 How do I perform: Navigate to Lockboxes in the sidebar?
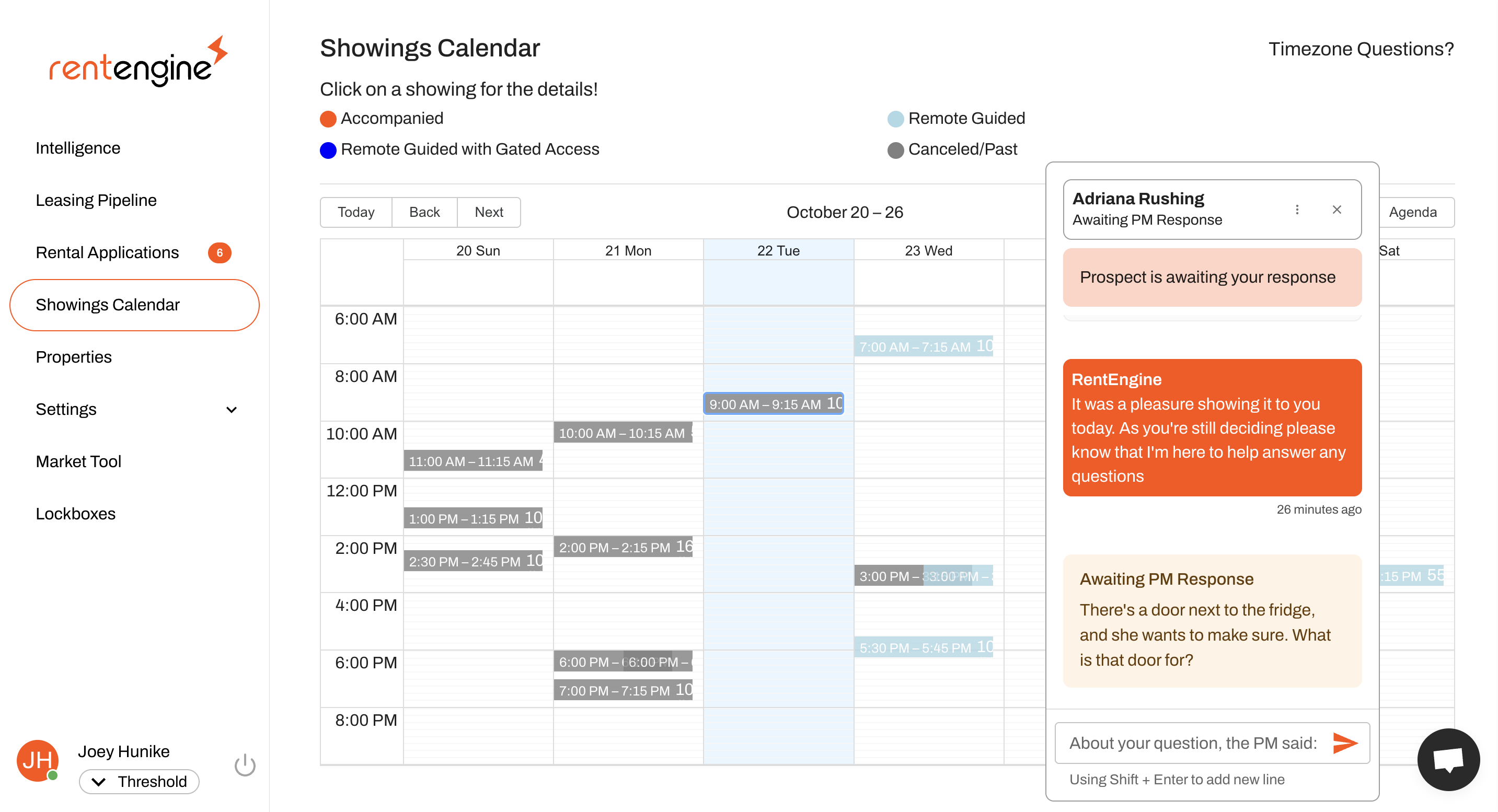pos(76,513)
